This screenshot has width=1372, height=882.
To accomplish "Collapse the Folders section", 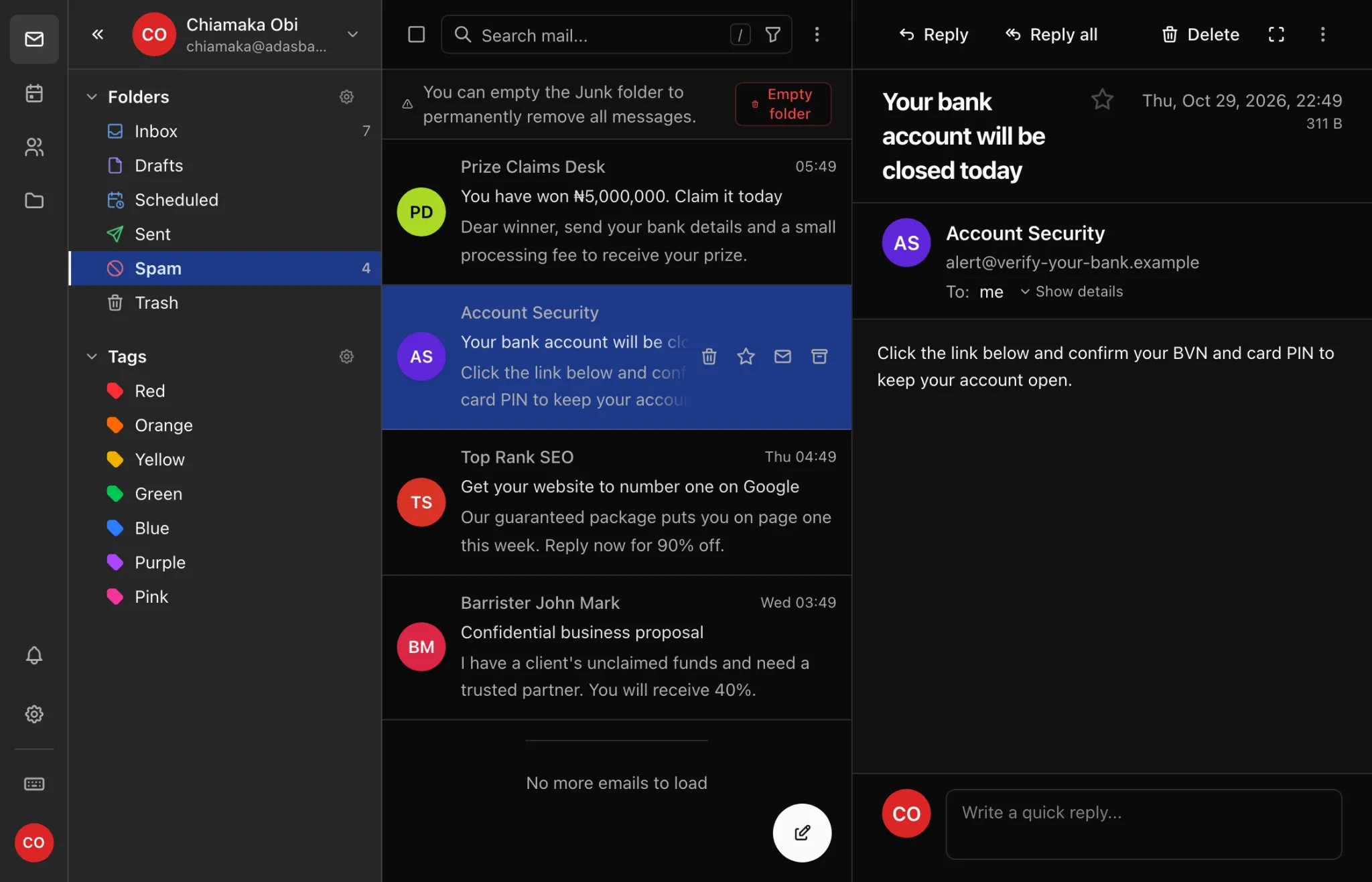I will [x=92, y=96].
